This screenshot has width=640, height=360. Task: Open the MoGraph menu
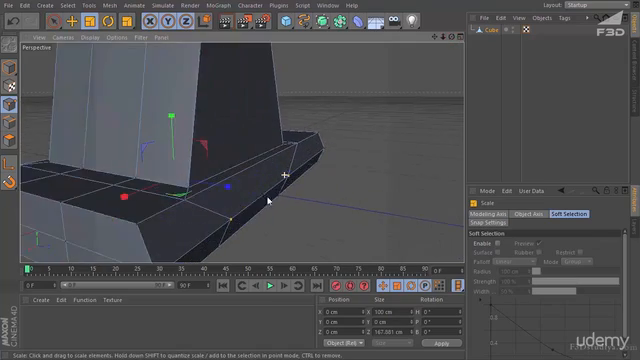(218, 5)
